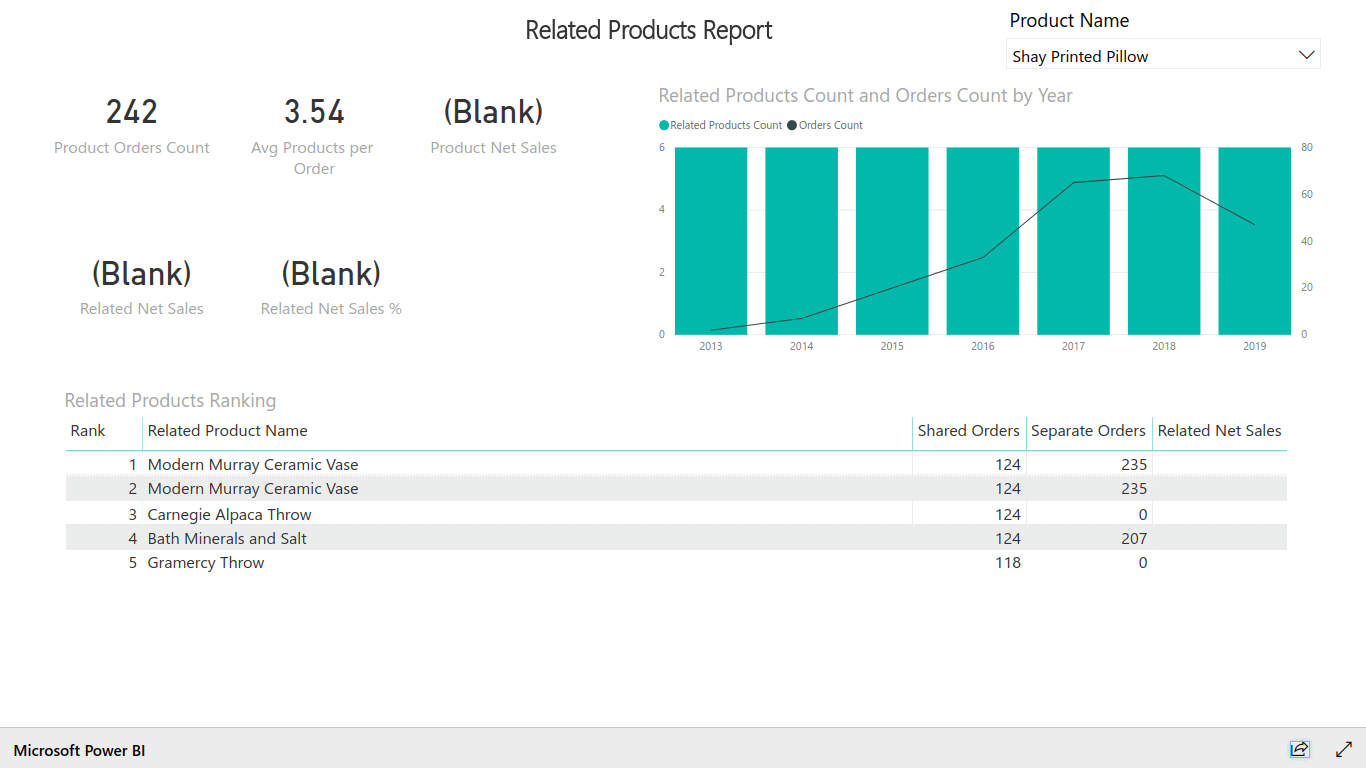The image size is (1366, 768).
Task: Click the Microsoft Power BI link
Action: [x=77, y=750]
